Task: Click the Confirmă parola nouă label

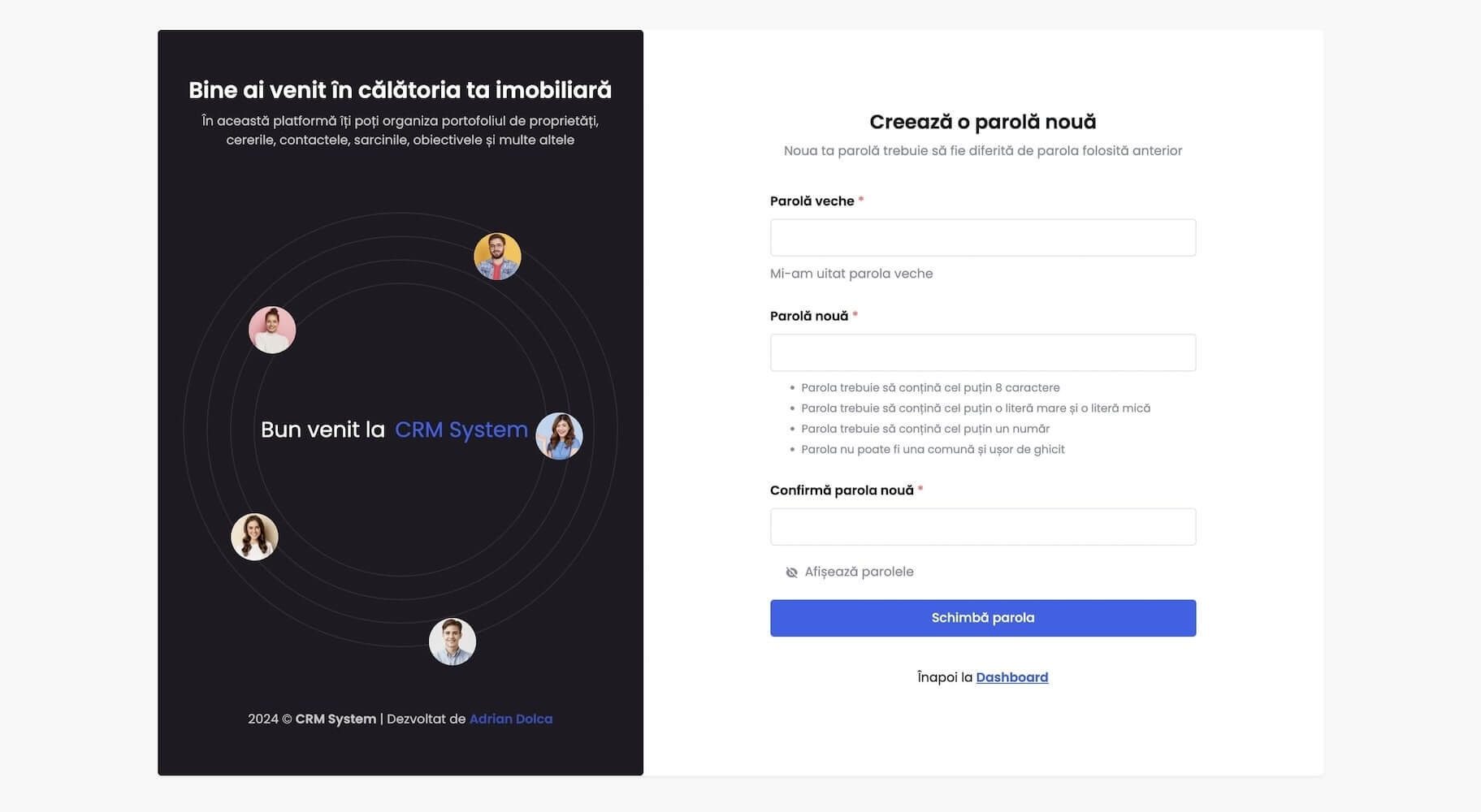Action: click(842, 490)
